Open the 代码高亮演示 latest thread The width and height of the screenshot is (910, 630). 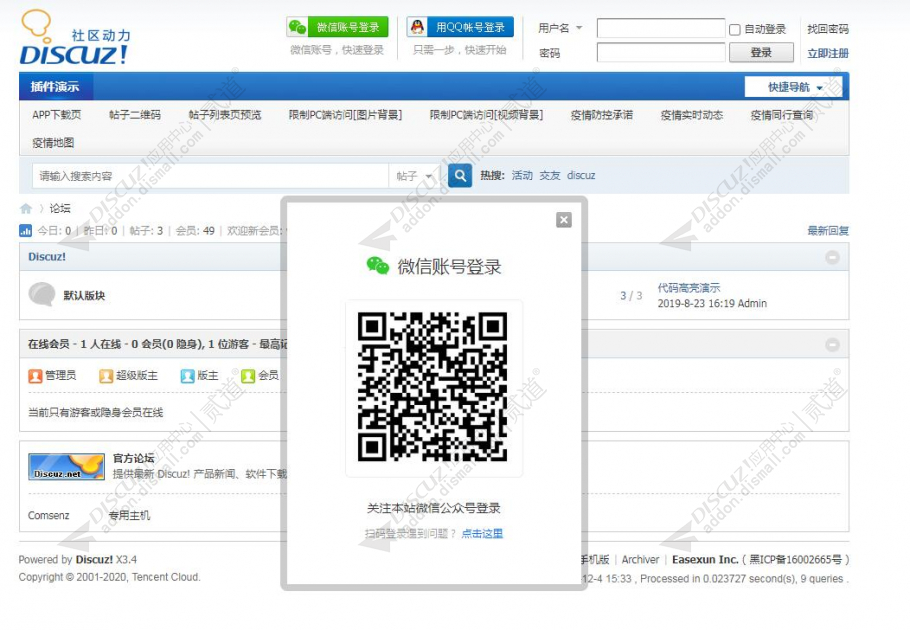(x=689, y=288)
